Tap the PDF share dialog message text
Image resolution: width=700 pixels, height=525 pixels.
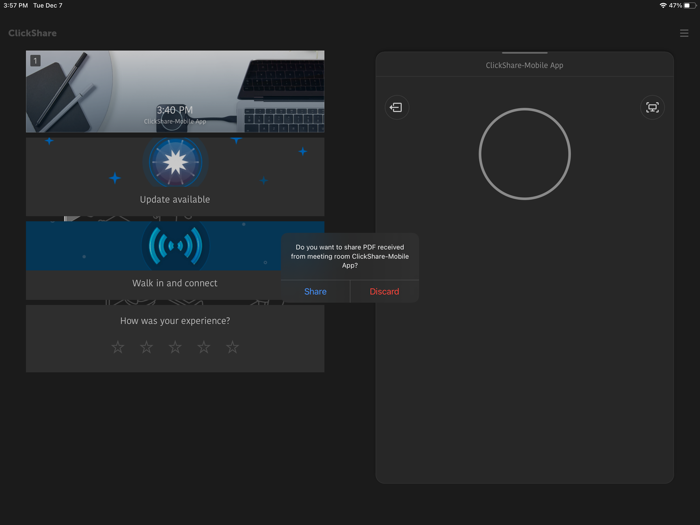[350, 256]
